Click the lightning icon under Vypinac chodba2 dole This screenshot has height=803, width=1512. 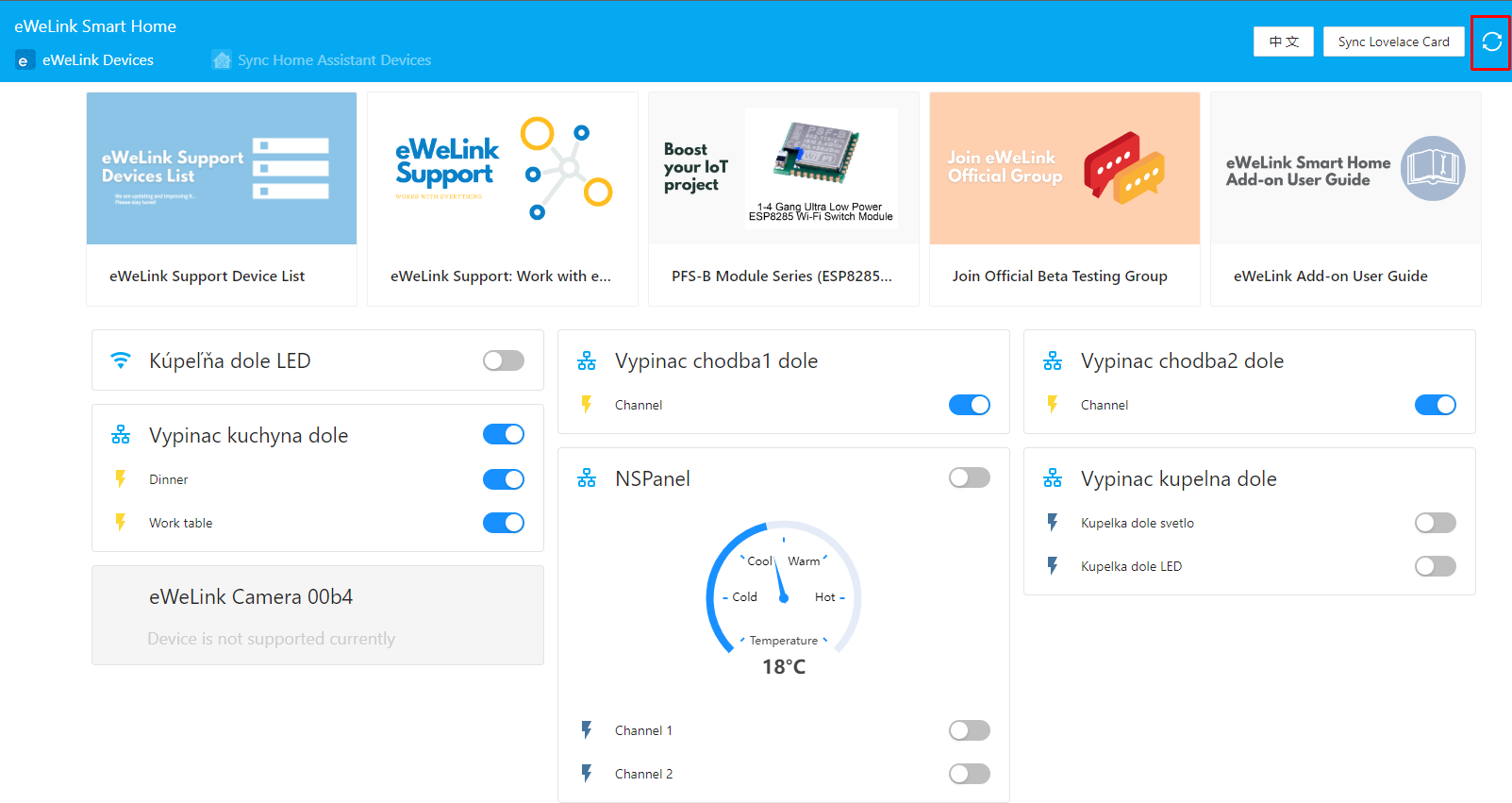click(1053, 405)
